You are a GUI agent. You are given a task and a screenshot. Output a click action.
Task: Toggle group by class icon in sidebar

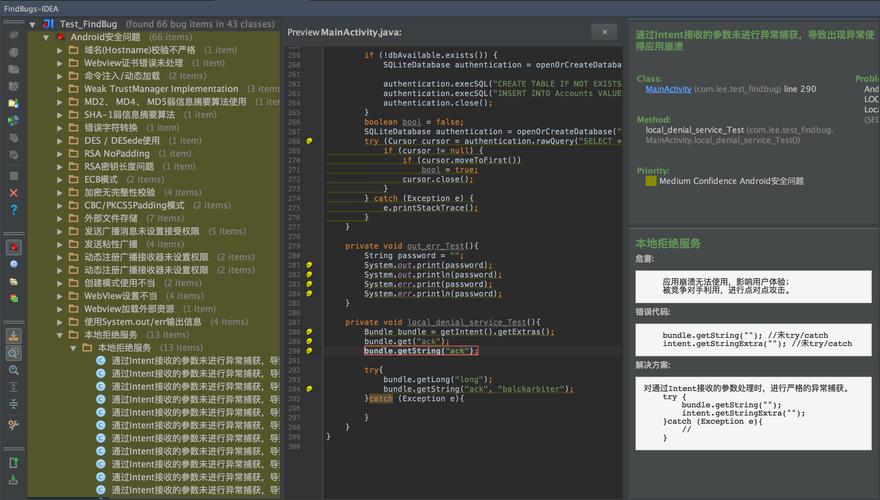click(x=13, y=264)
